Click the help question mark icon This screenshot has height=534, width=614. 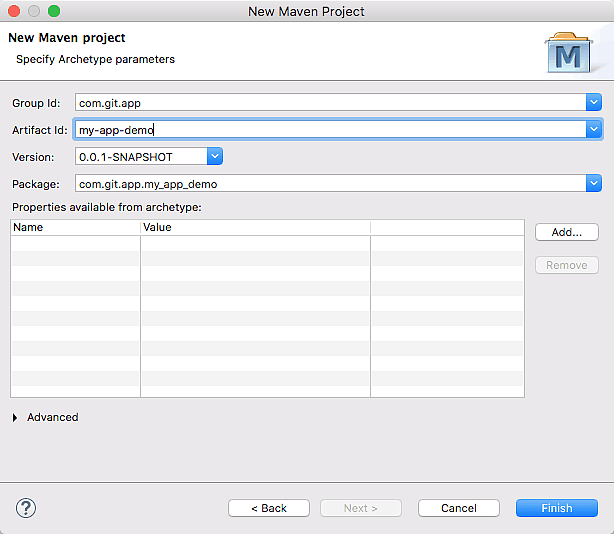click(26, 508)
